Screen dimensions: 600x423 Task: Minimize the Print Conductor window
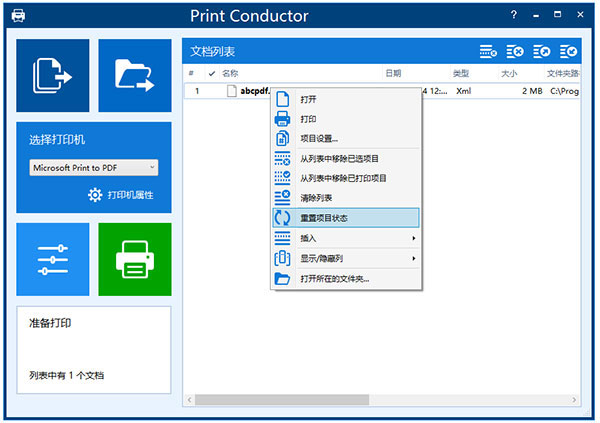pyautogui.click(x=536, y=15)
